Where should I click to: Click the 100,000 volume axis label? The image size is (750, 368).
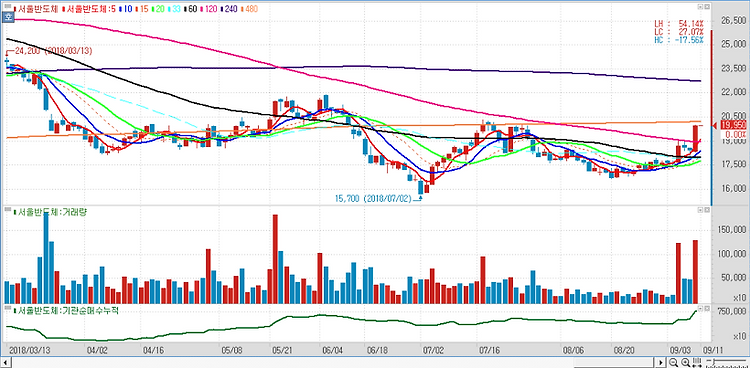coord(732,254)
